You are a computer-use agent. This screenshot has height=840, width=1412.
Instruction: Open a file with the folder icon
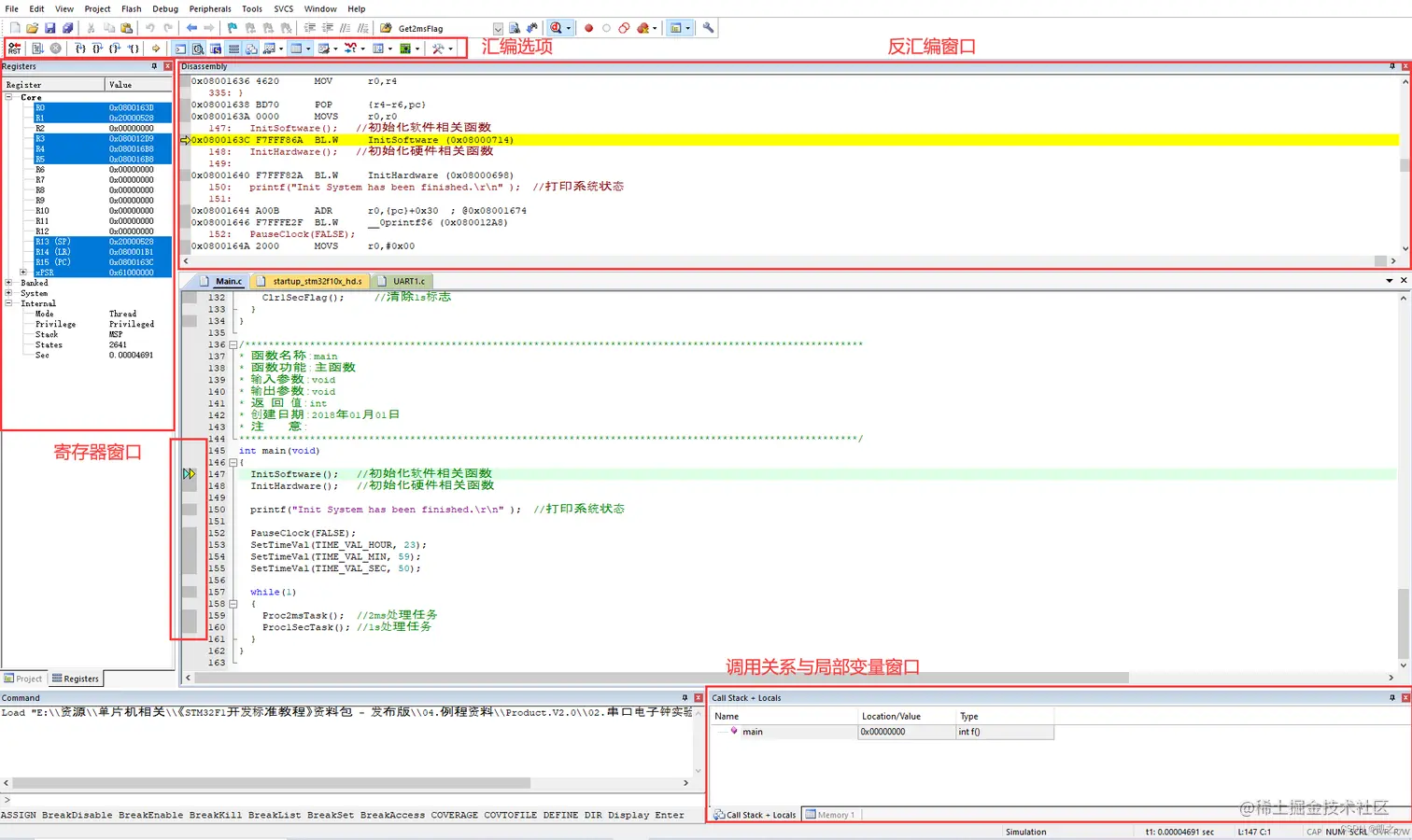33,28
